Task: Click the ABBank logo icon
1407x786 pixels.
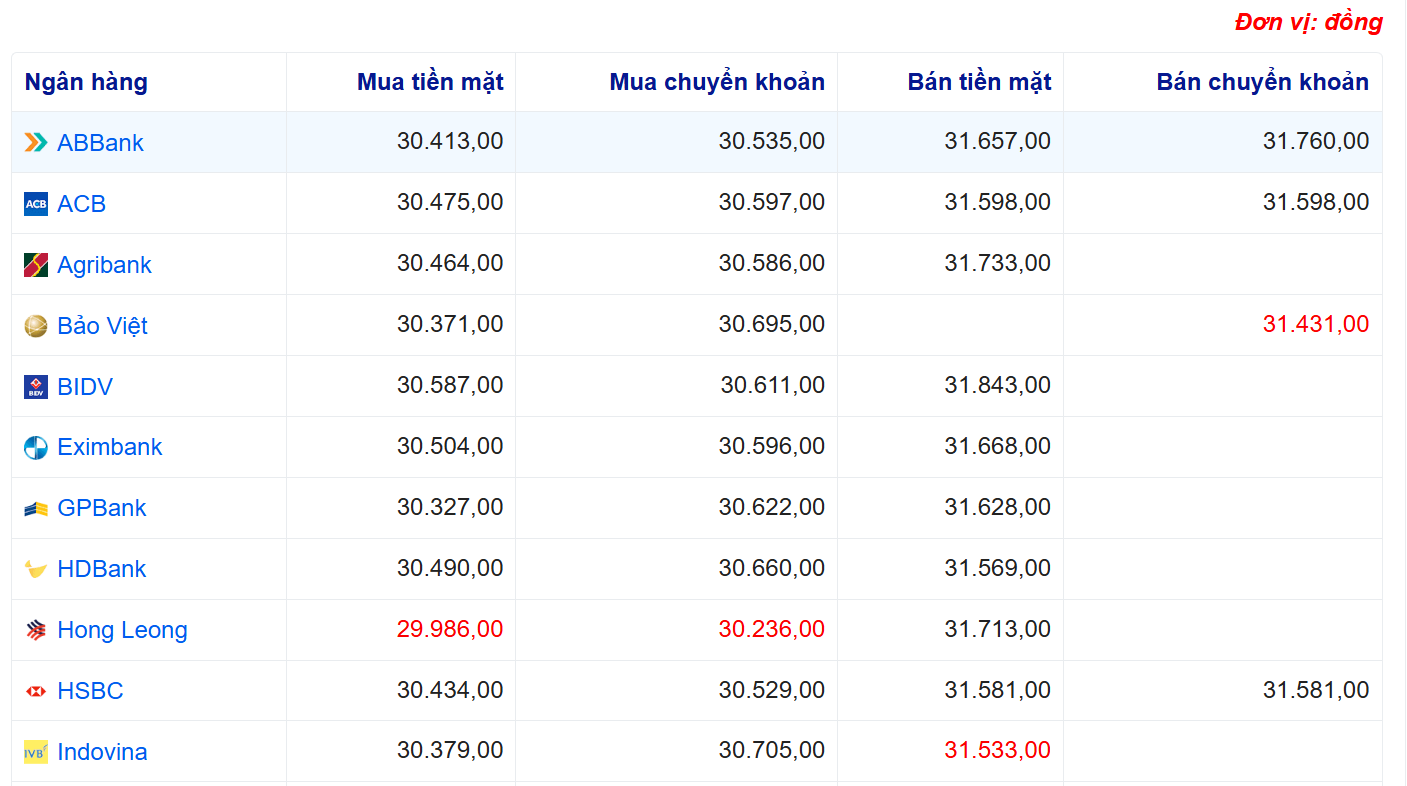Action: (36, 143)
